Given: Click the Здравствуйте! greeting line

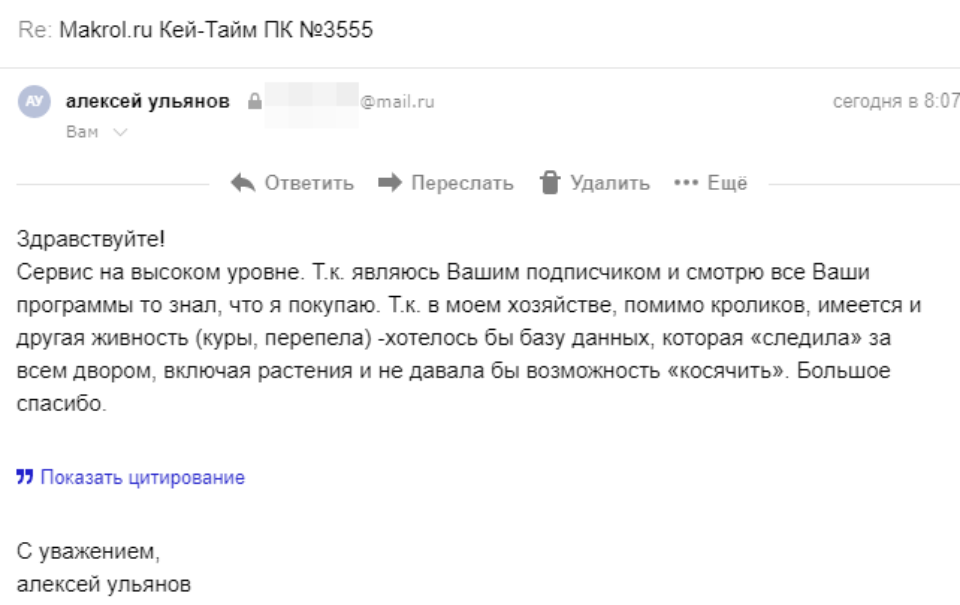Looking at the screenshot, I should (x=92, y=242).
